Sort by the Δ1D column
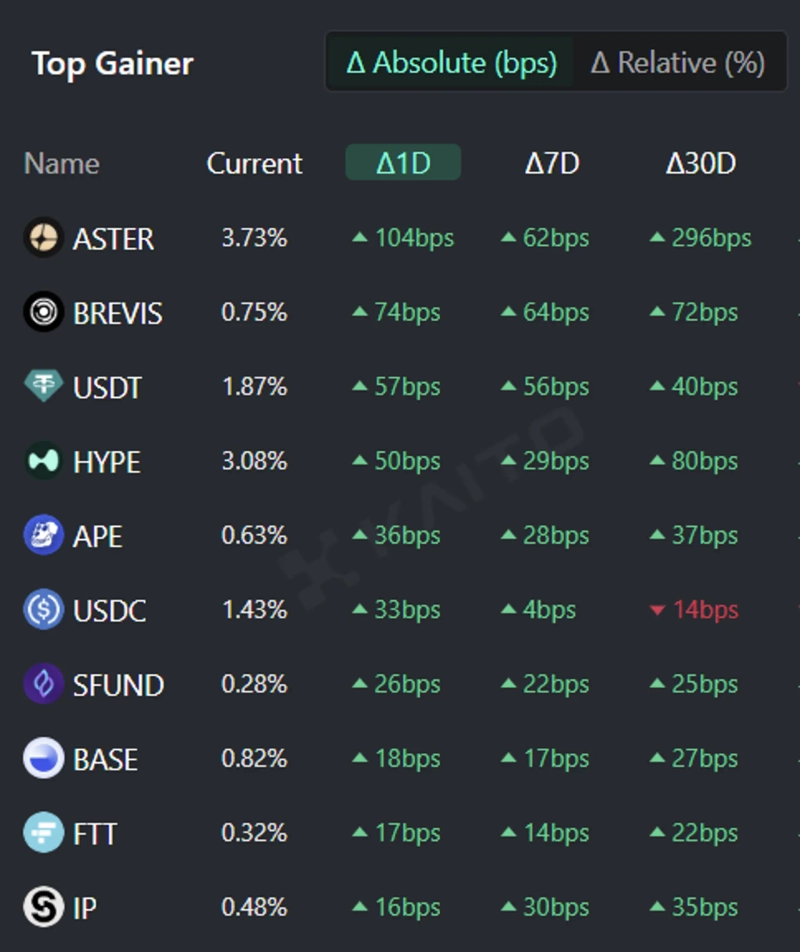The height and width of the screenshot is (952, 800). point(403,163)
